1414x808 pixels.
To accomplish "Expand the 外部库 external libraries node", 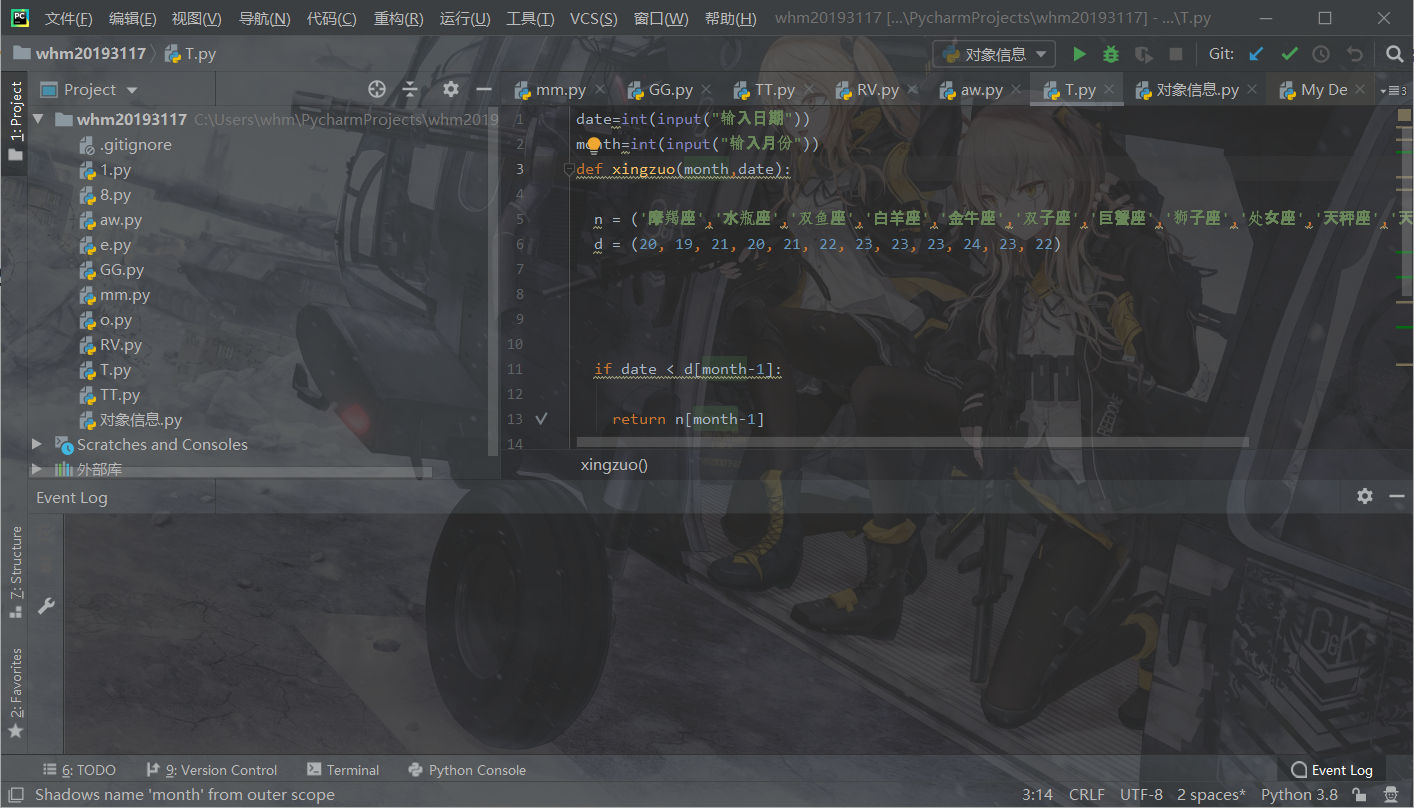I will (x=38, y=469).
